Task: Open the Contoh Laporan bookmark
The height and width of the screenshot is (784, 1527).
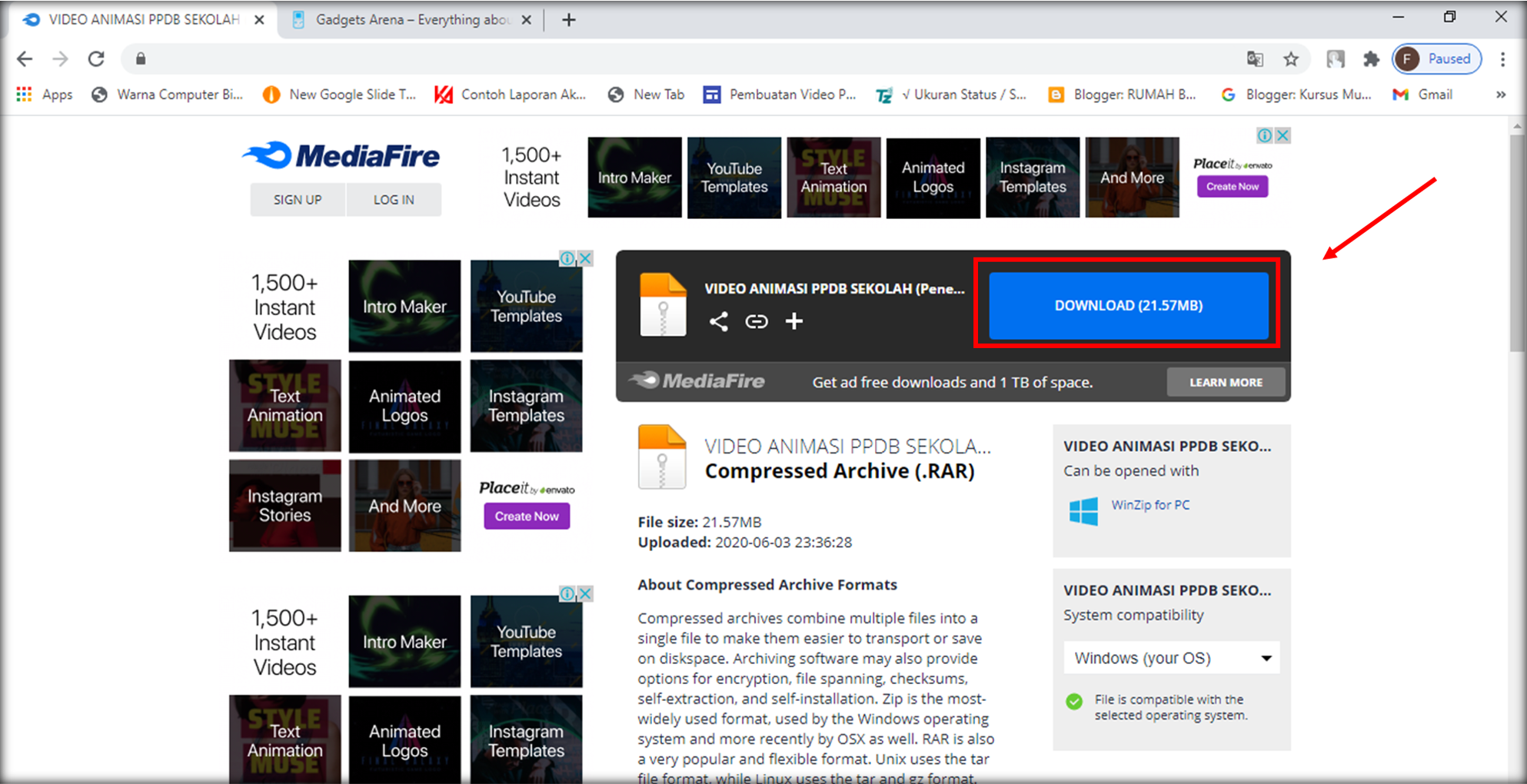Action: (x=511, y=95)
